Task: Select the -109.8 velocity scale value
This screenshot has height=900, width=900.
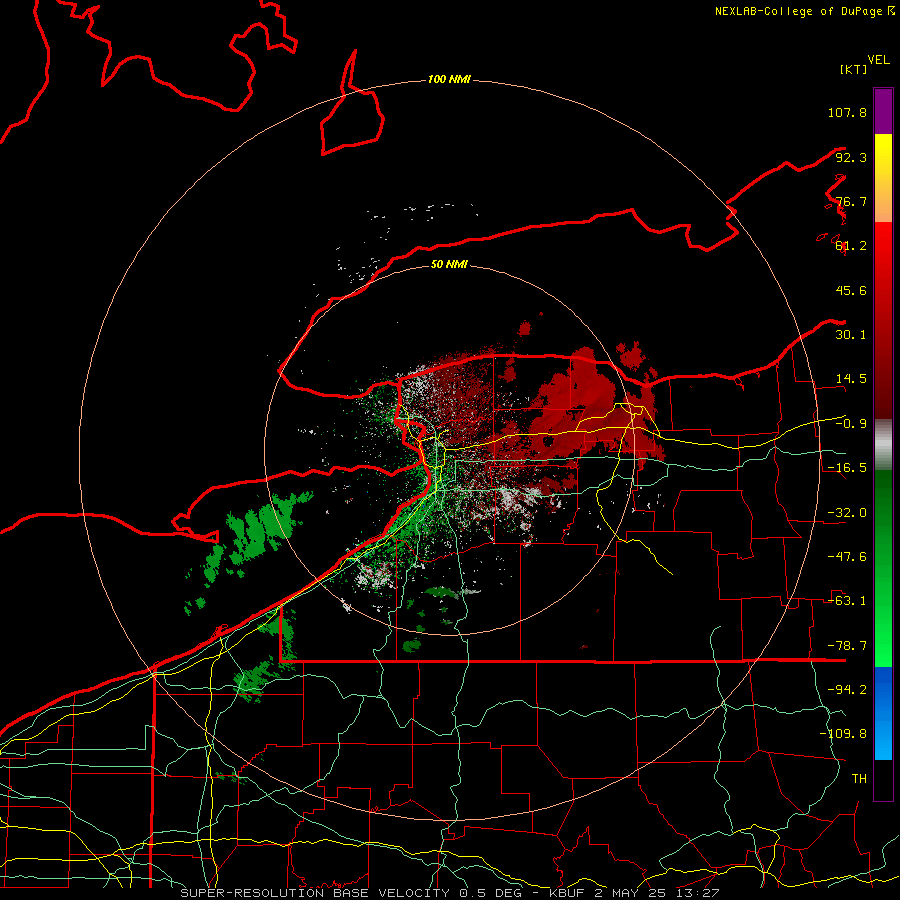Action: (843, 734)
